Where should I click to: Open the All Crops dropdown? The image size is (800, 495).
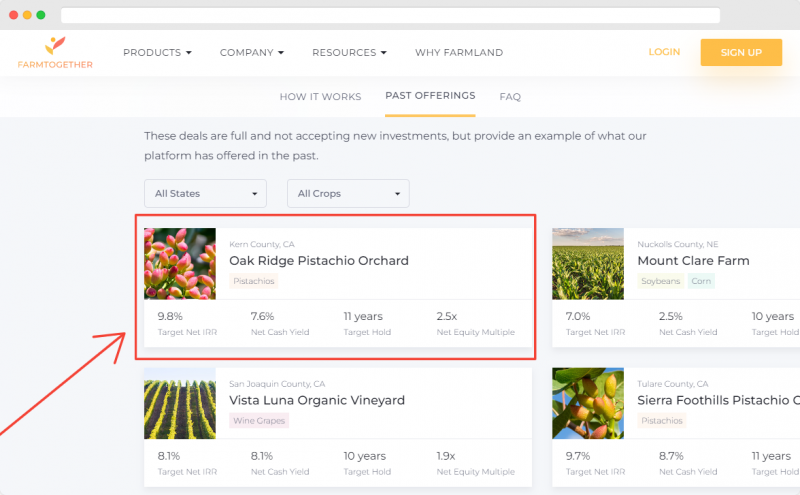[x=348, y=193]
